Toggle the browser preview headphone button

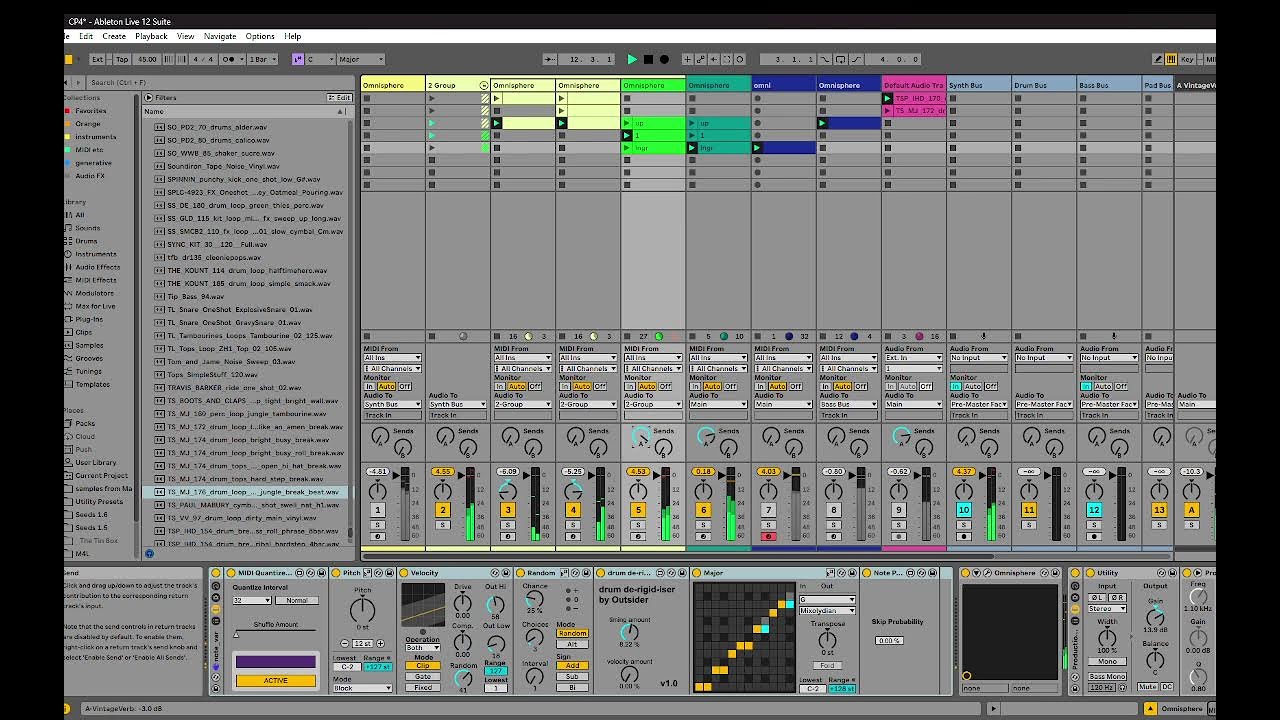click(149, 553)
